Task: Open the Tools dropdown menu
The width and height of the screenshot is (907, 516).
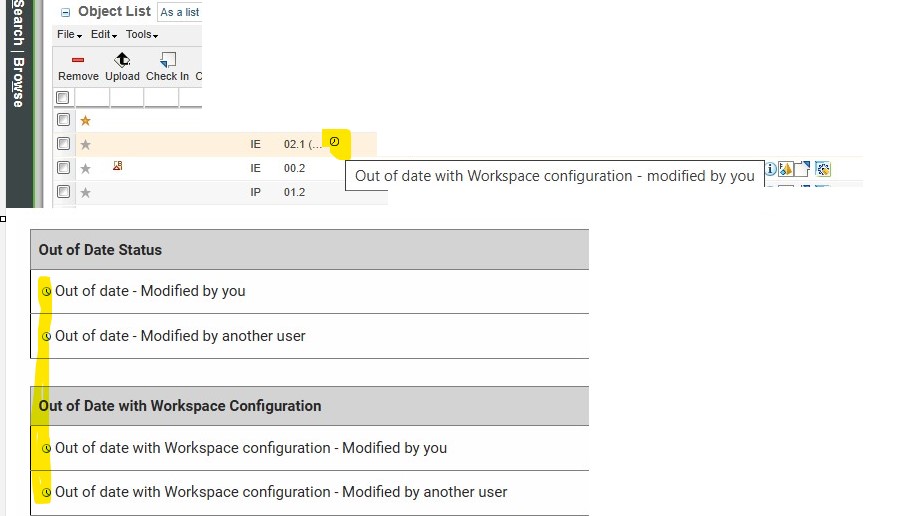Action: coord(142,35)
